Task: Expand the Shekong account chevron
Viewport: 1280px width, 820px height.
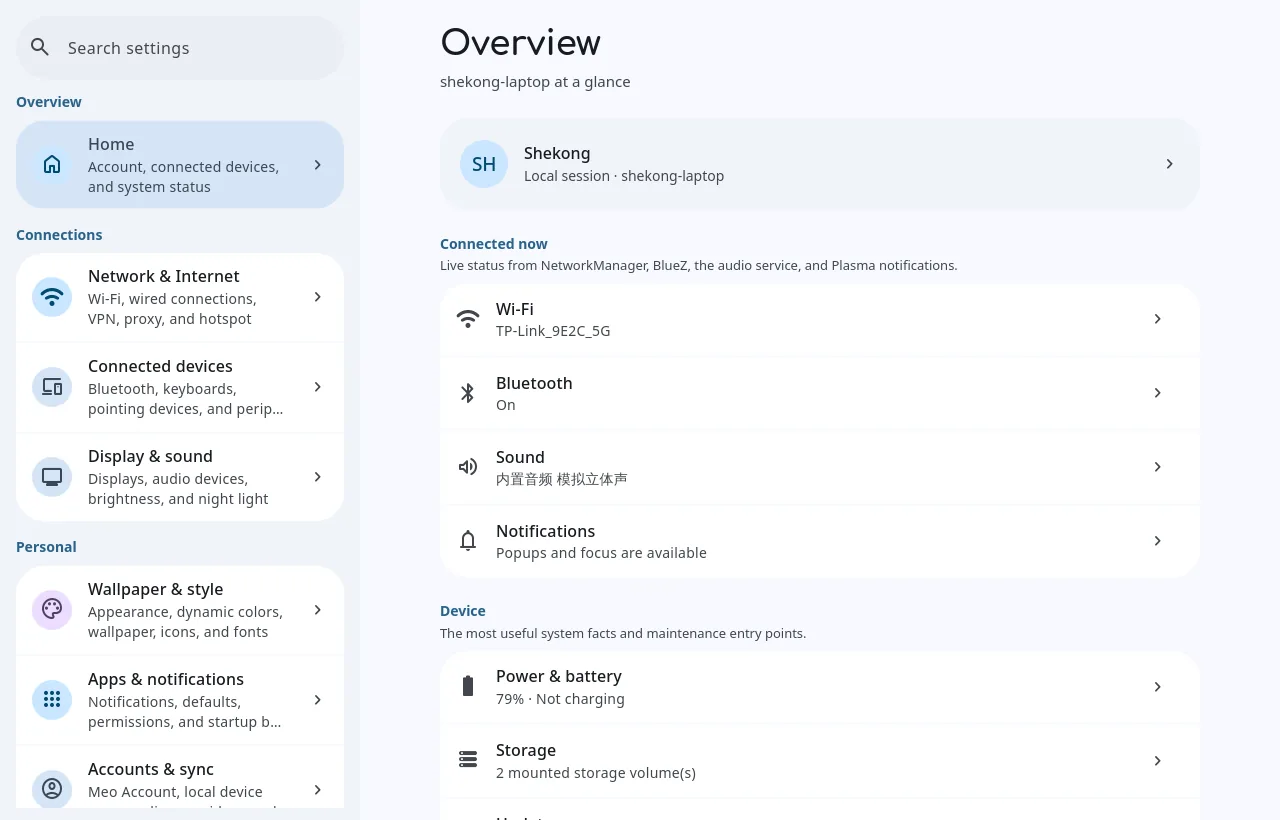Action: tap(1169, 164)
